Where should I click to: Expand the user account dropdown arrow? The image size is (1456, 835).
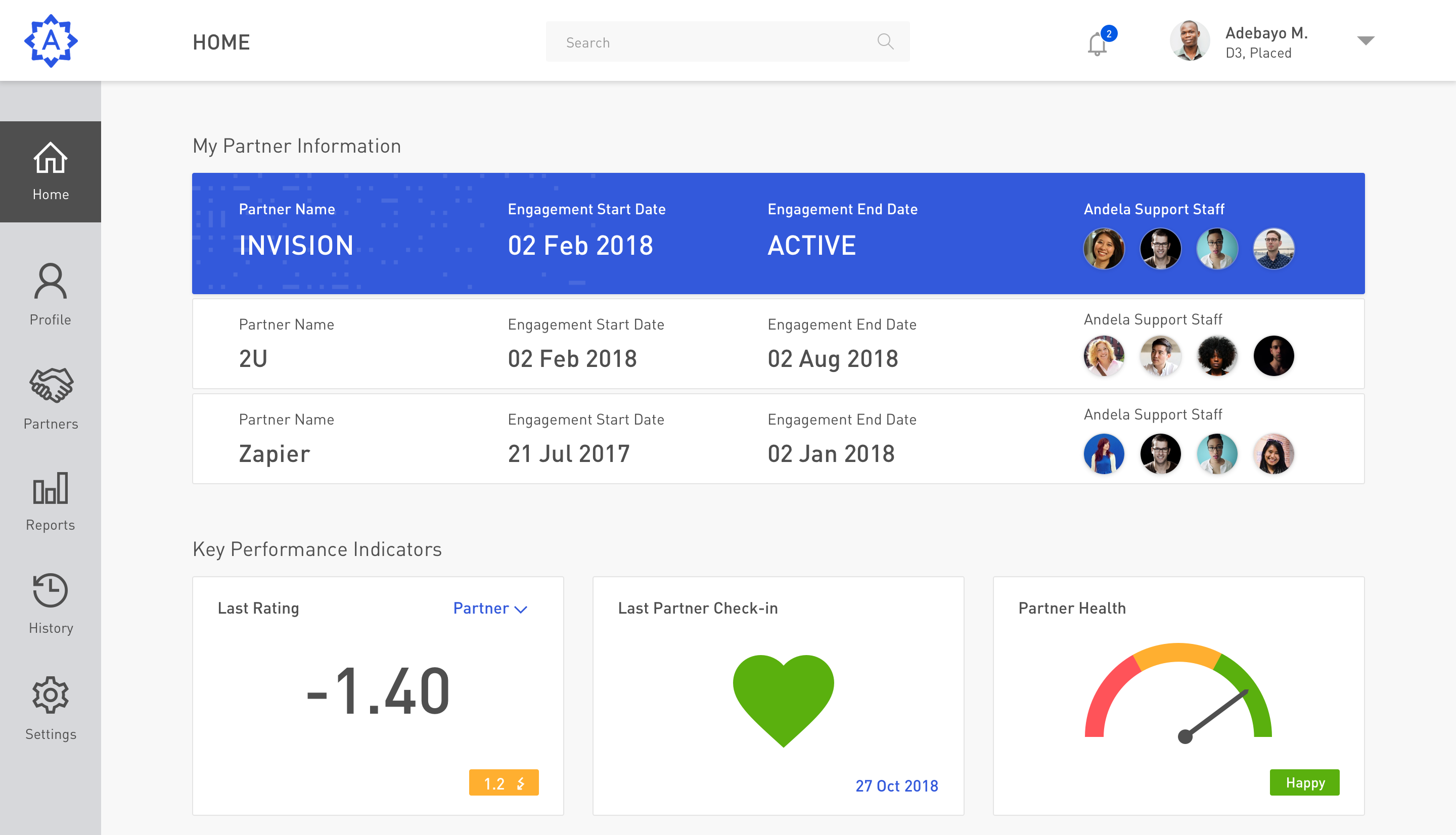pos(1366,41)
